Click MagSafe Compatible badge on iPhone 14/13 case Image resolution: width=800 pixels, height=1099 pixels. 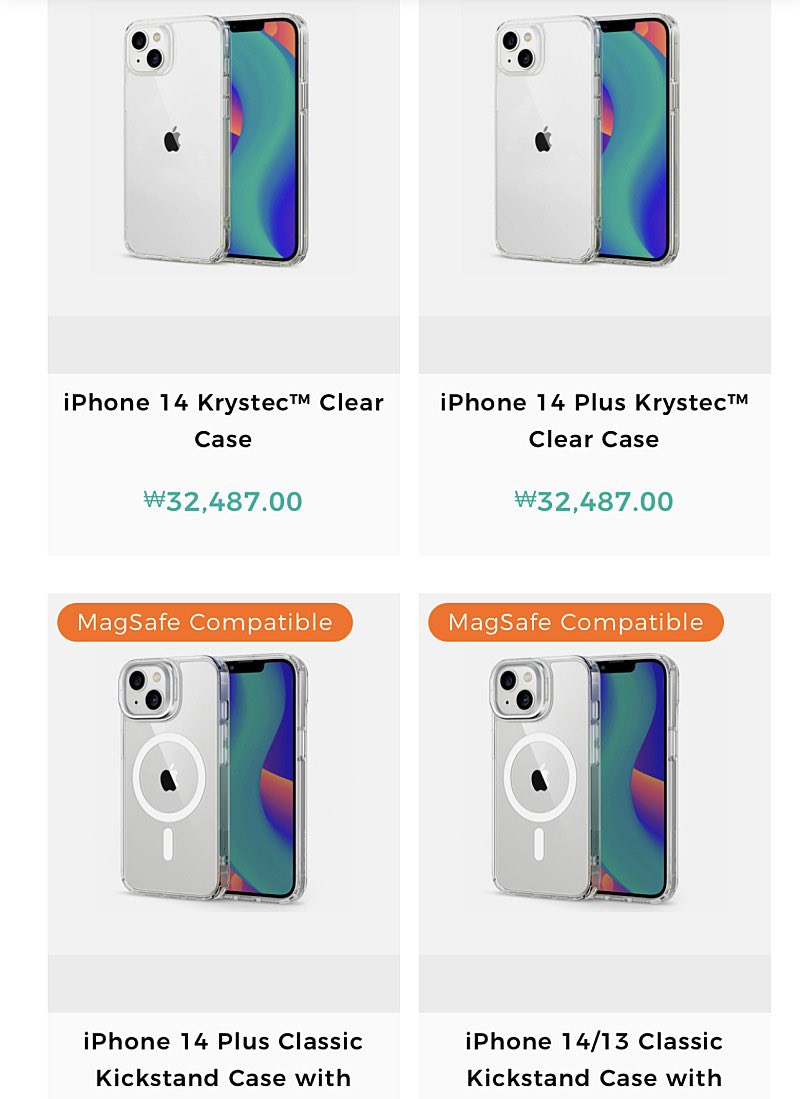point(576,622)
